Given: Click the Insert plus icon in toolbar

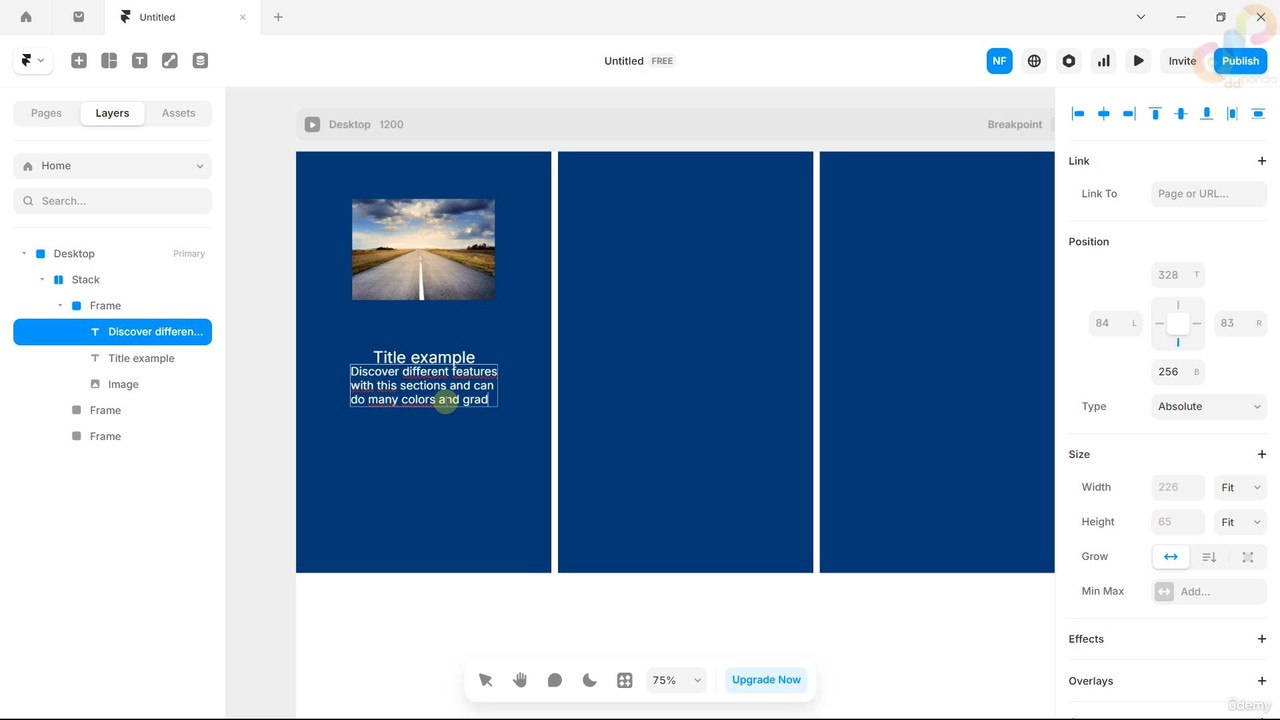Looking at the screenshot, I should tap(79, 61).
